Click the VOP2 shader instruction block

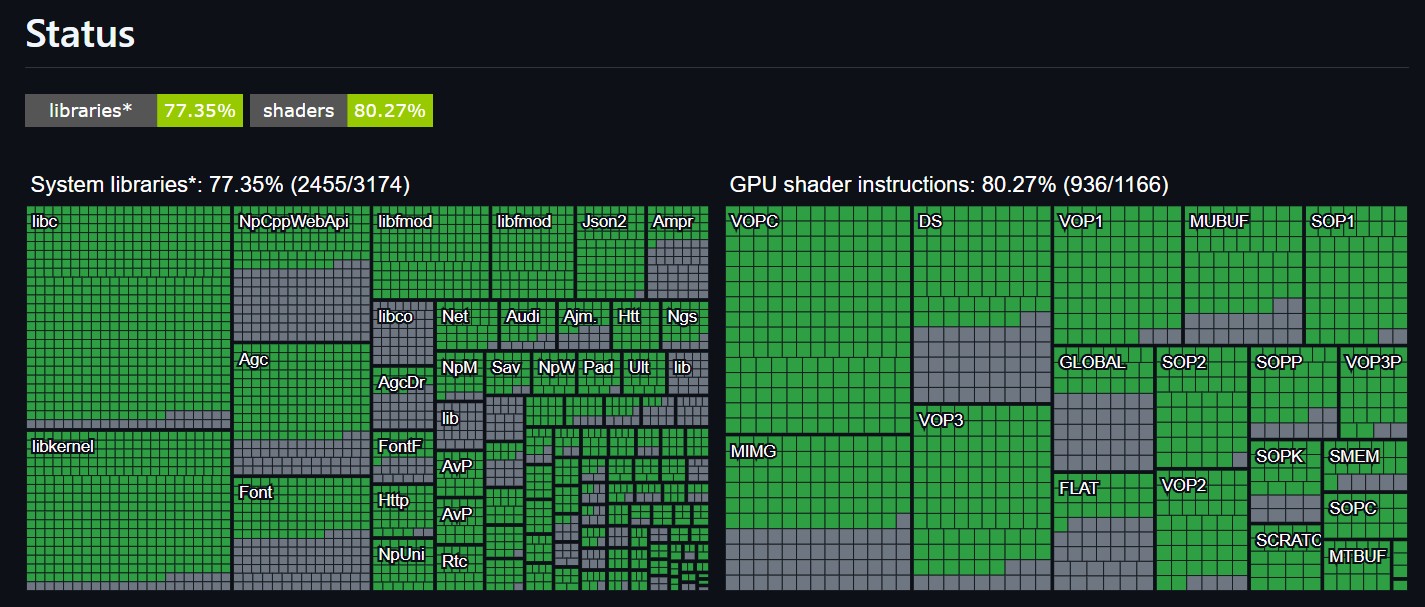(x=1202, y=531)
